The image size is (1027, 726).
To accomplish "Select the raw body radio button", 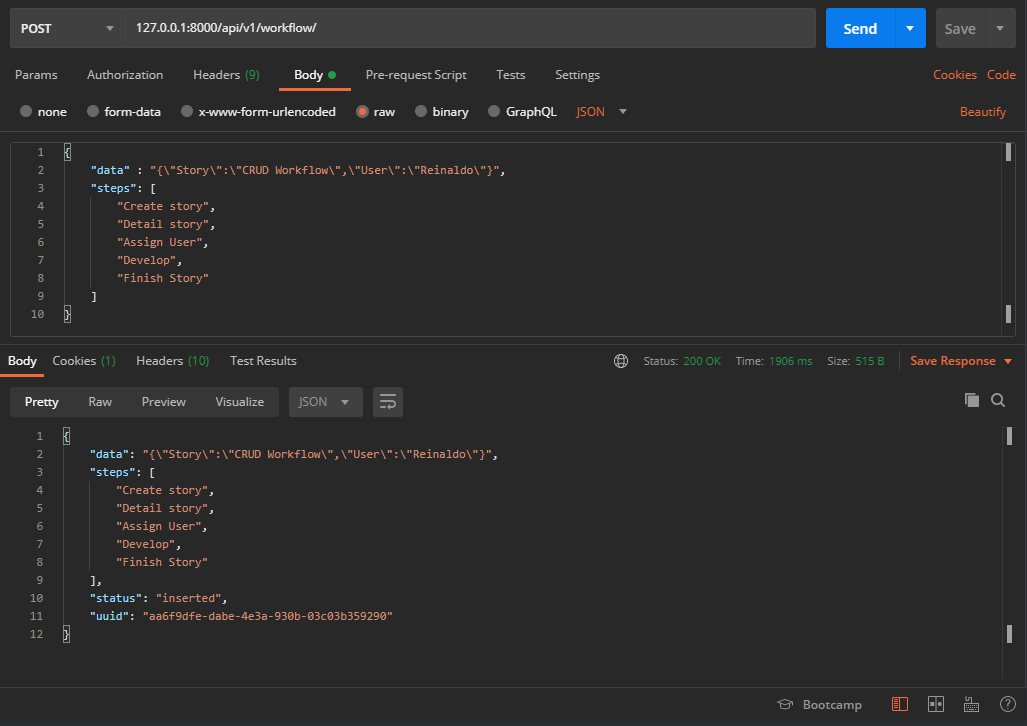I will (362, 111).
